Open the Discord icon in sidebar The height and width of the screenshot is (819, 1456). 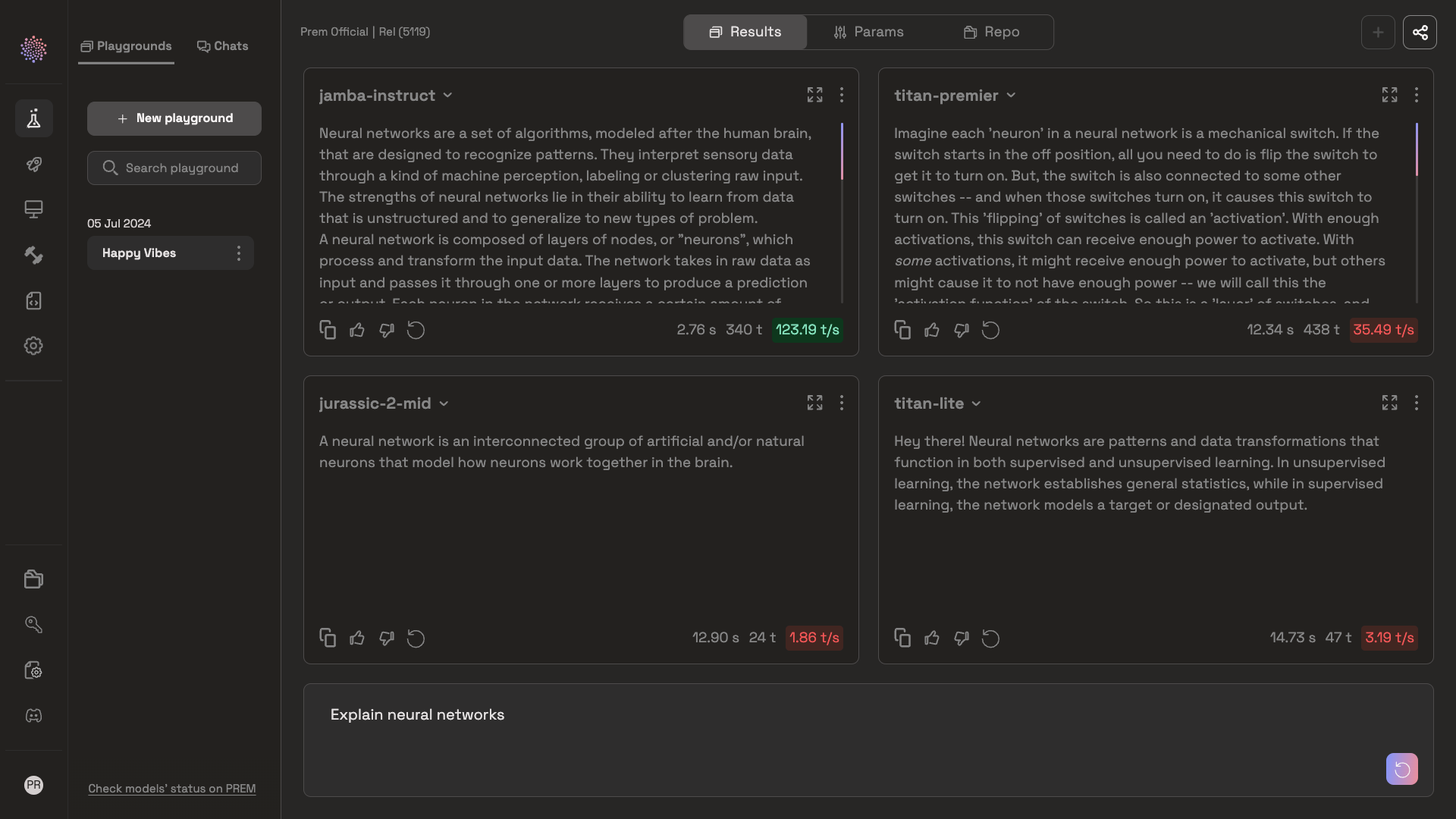coord(33,716)
